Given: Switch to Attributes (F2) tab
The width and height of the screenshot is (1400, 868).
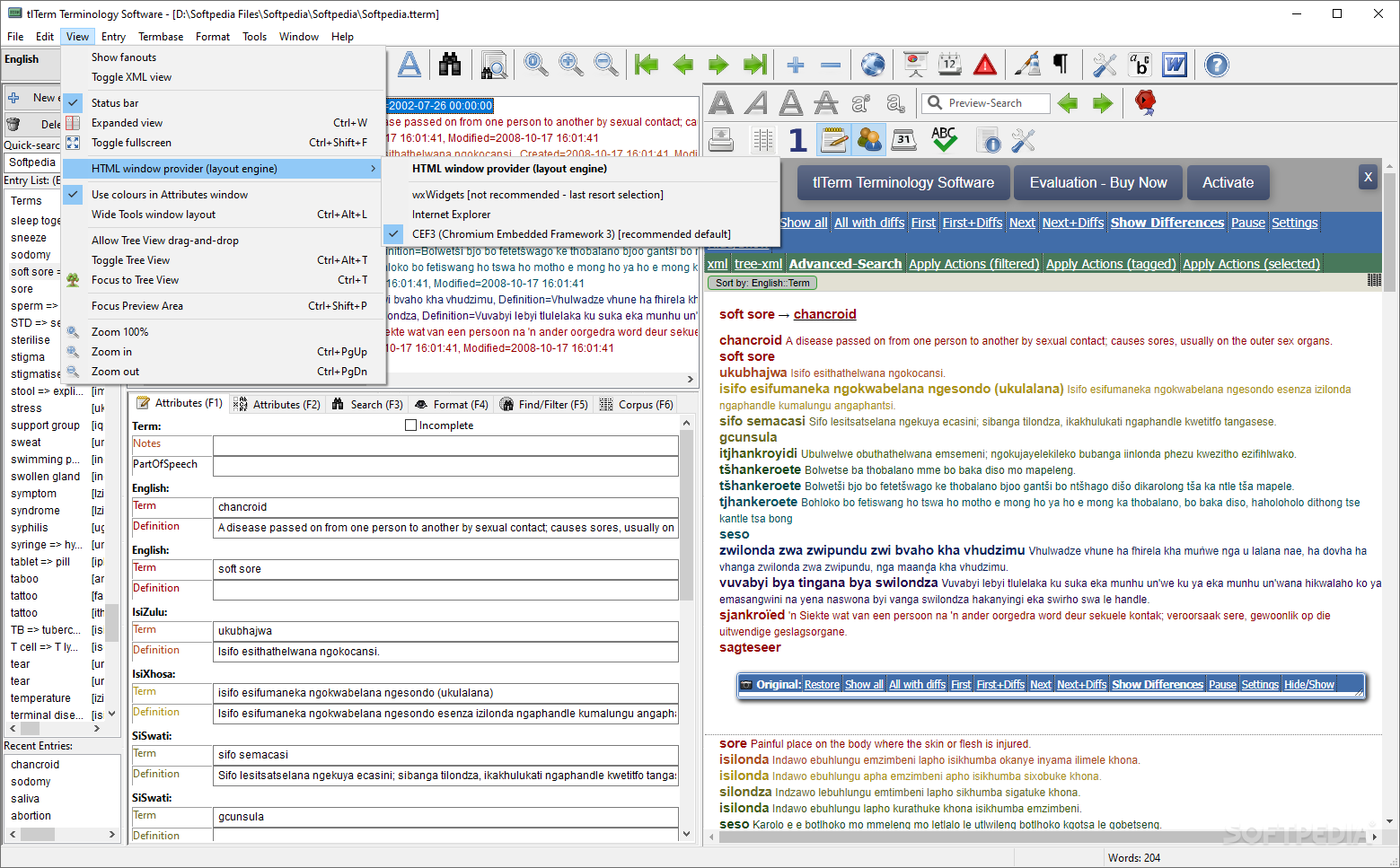Looking at the screenshot, I should (277, 405).
